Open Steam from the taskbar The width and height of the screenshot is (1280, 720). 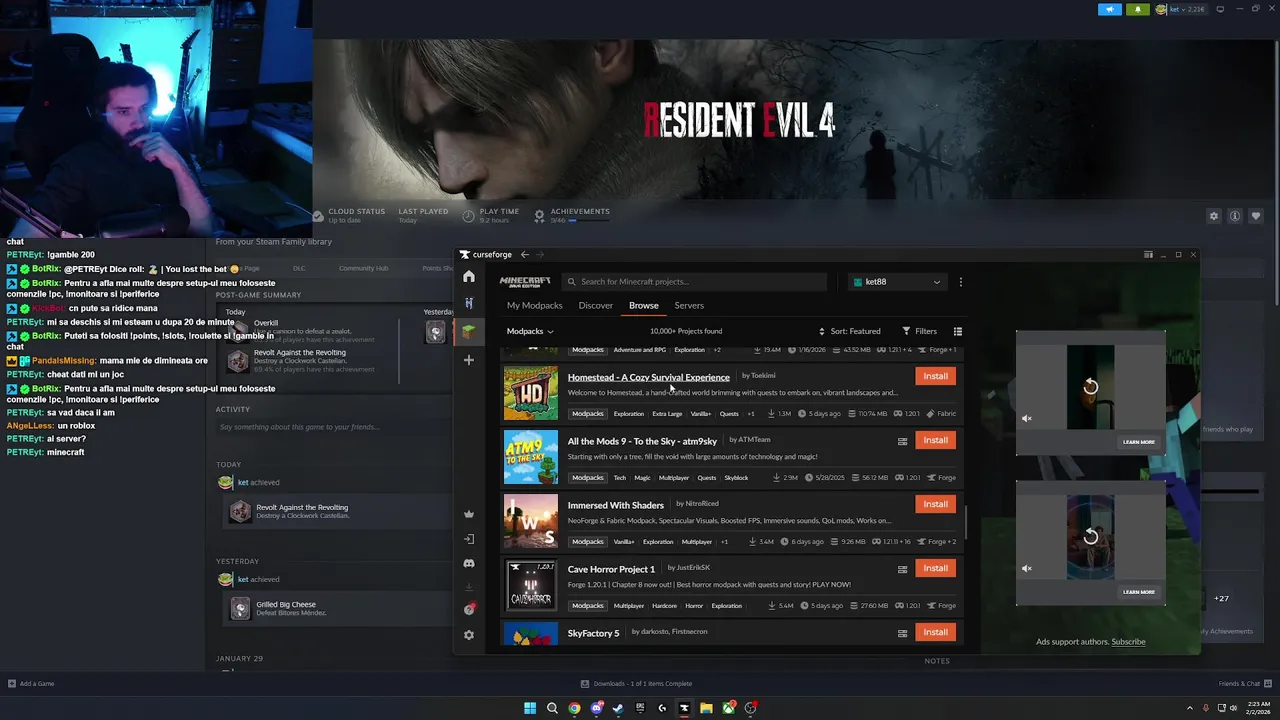tap(618, 708)
